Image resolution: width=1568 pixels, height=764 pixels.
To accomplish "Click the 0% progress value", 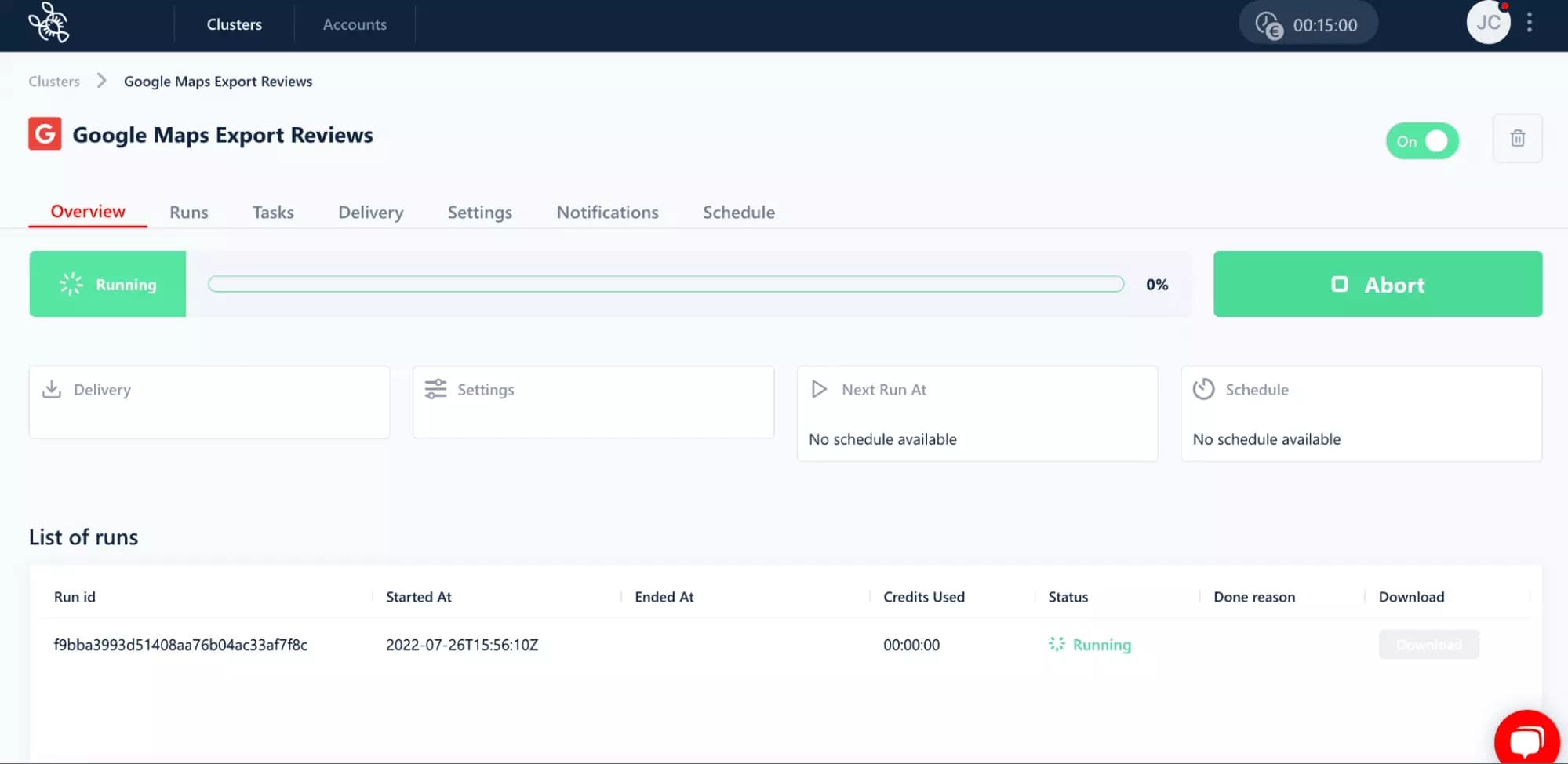I will coord(1156,285).
